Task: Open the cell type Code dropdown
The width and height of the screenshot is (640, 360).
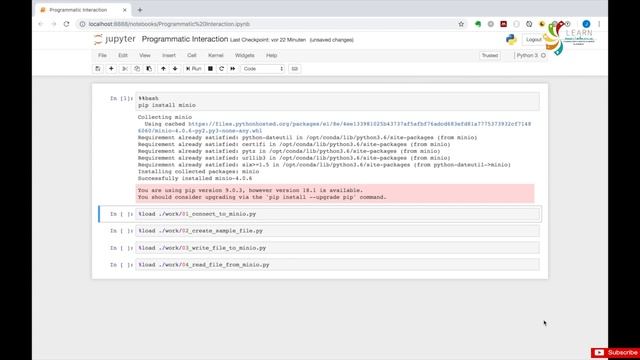Action: [263, 69]
